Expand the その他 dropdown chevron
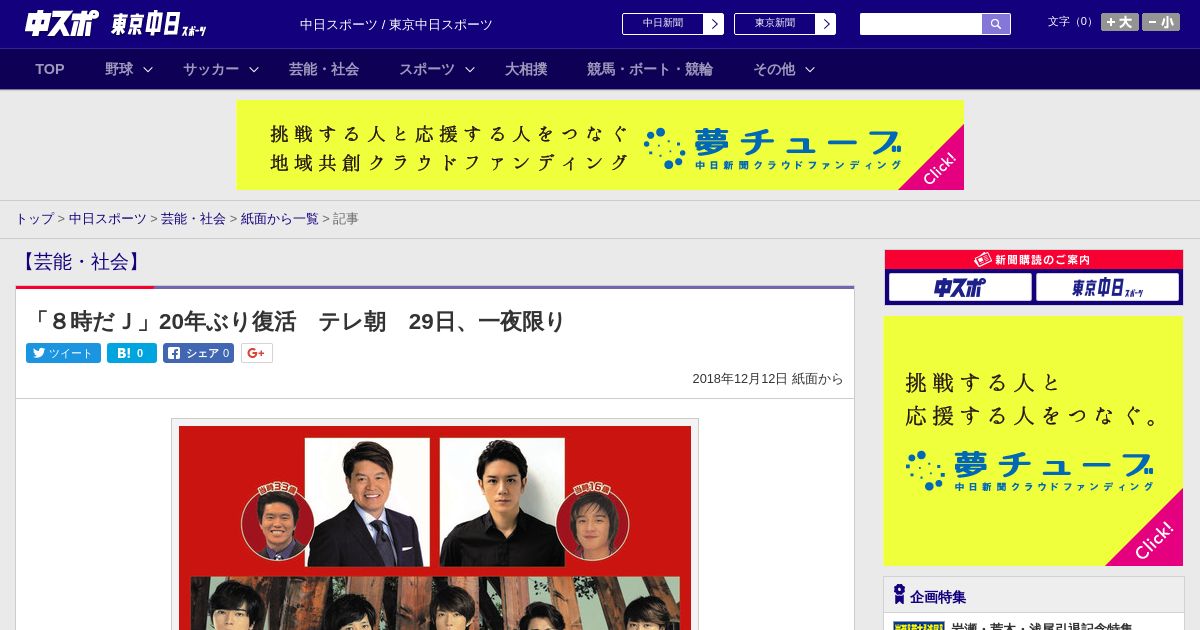Viewport: 1200px width, 630px height. tap(810, 69)
